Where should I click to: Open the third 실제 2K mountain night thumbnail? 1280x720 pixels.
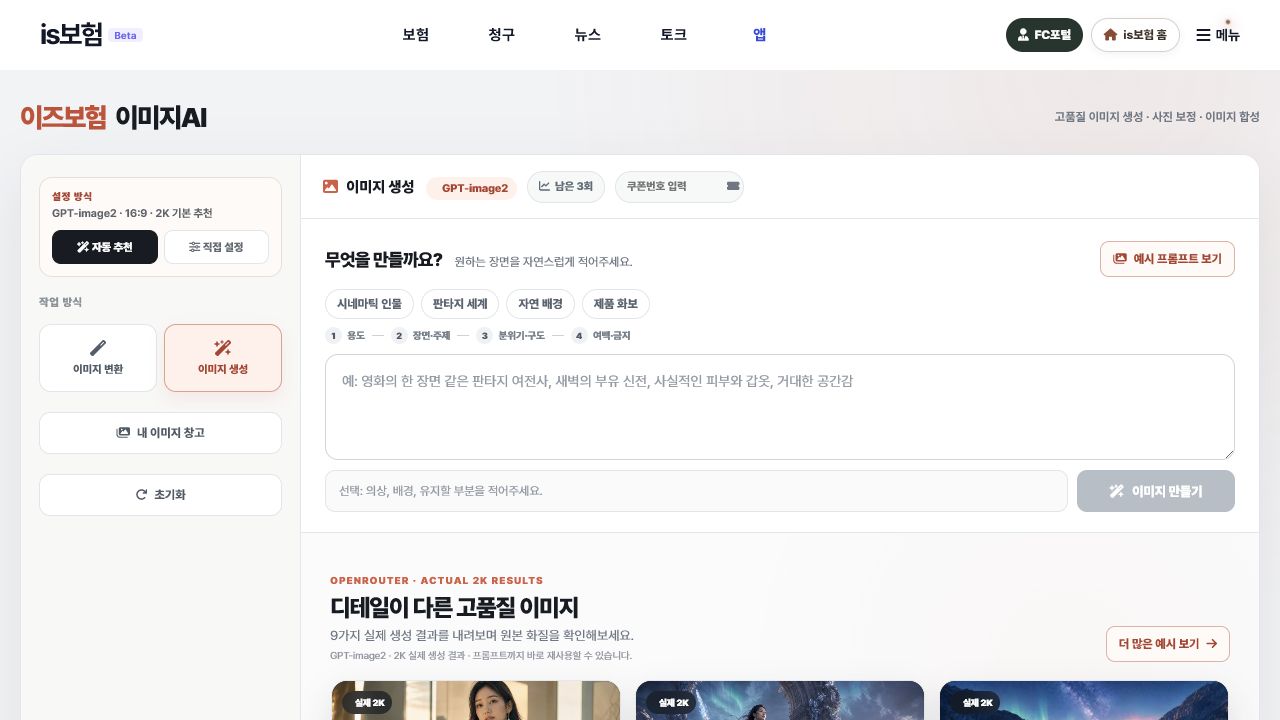(x=1084, y=701)
